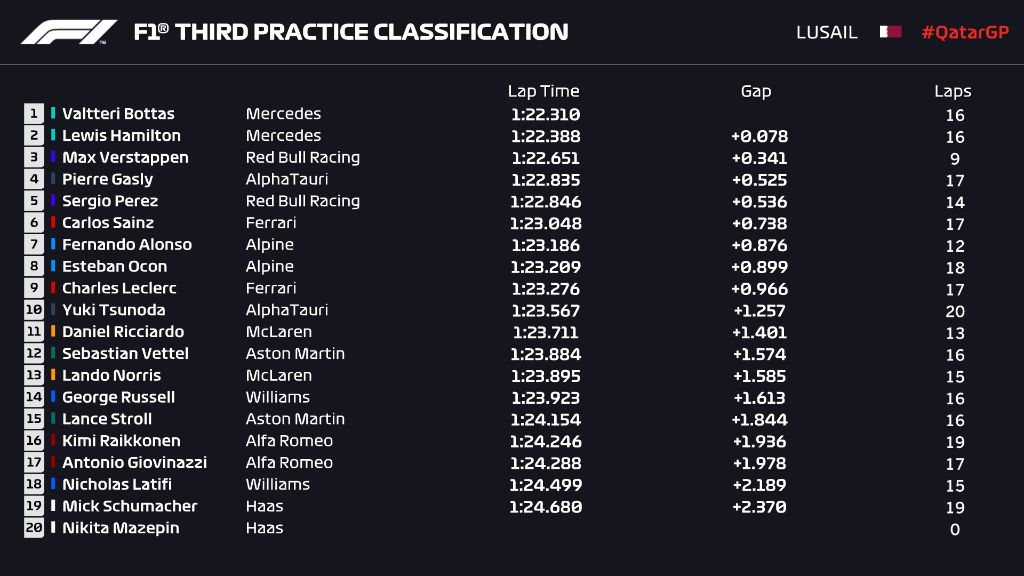The image size is (1024, 576).
Task: Click the Gap column header
Action: (x=756, y=91)
